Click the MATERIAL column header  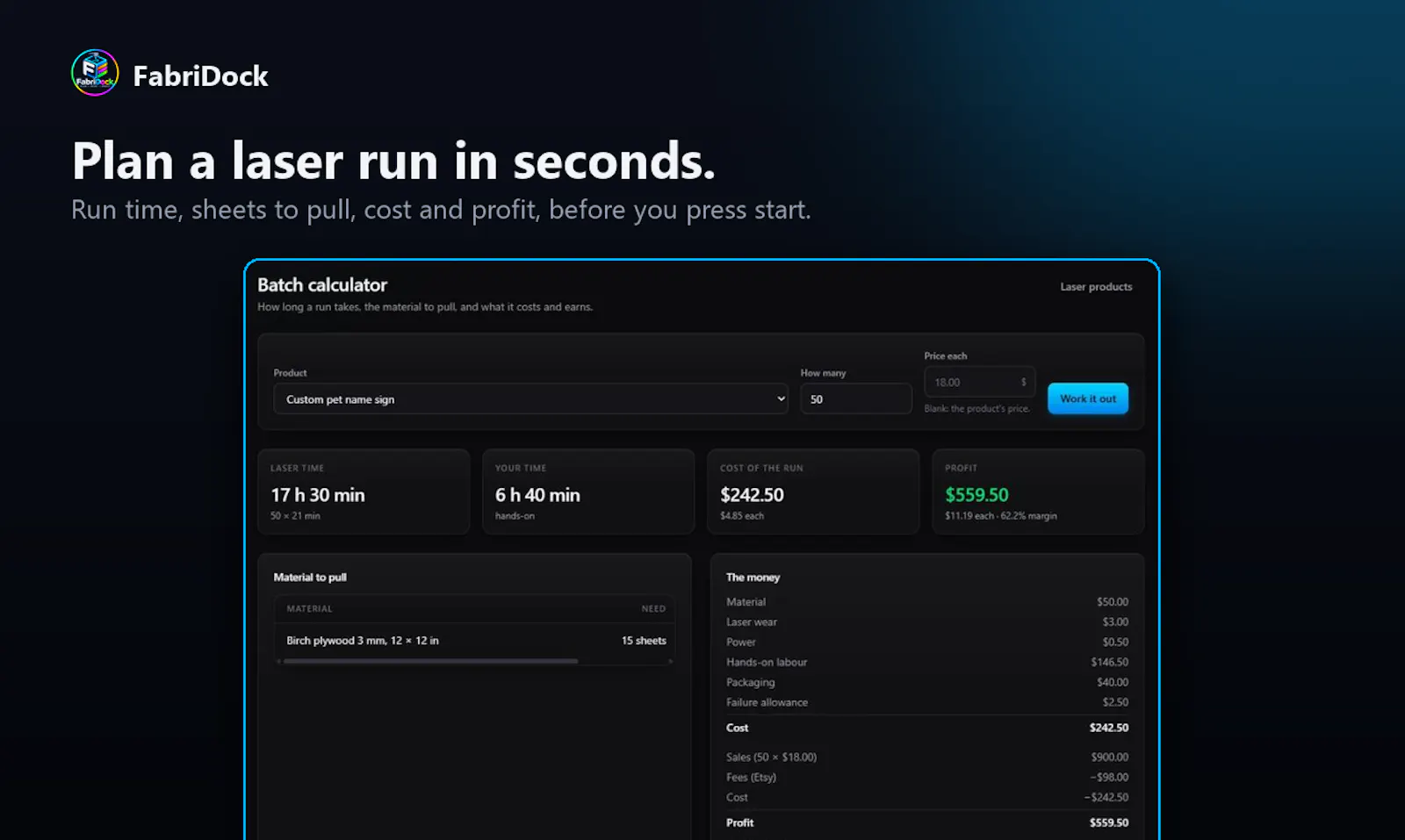tap(309, 608)
